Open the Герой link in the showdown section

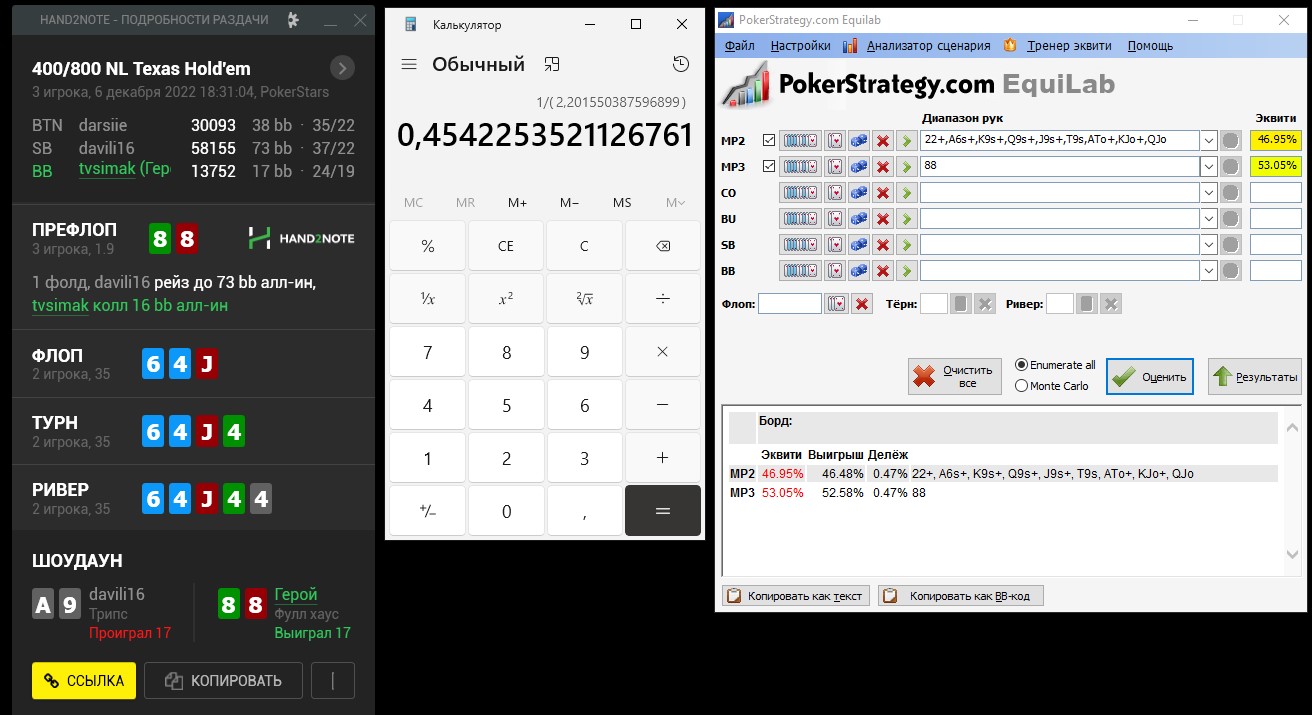point(295,594)
